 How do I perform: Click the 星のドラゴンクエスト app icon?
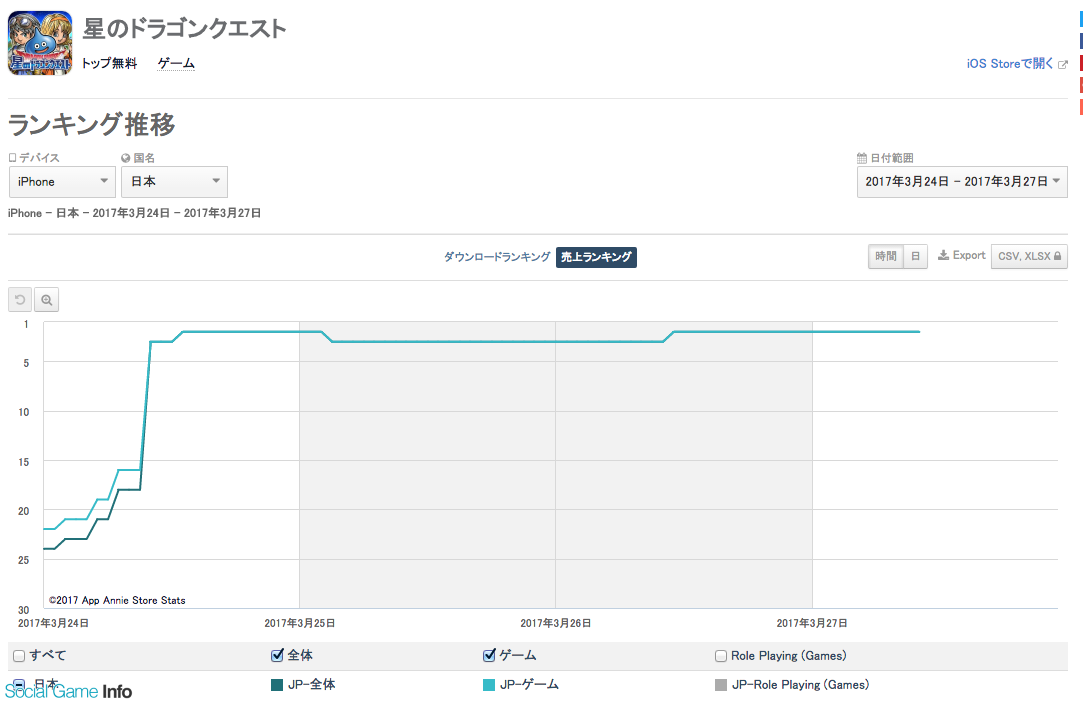pos(40,43)
